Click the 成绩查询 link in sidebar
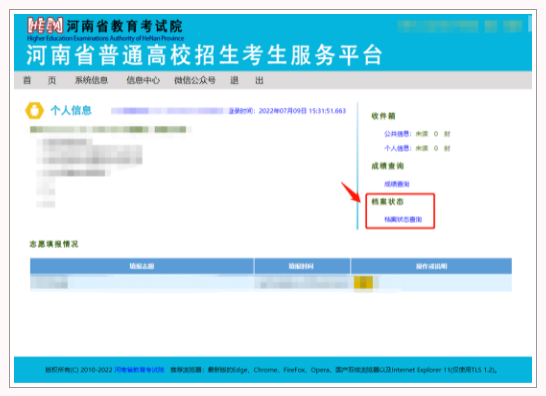 click(397, 184)
